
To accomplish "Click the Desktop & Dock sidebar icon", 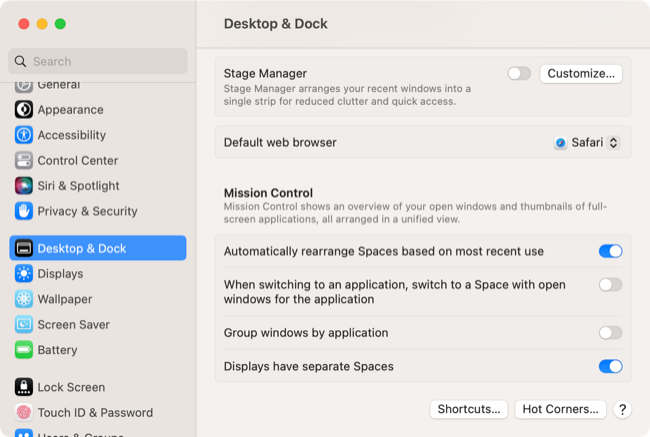I will click(x=24, y=248).
